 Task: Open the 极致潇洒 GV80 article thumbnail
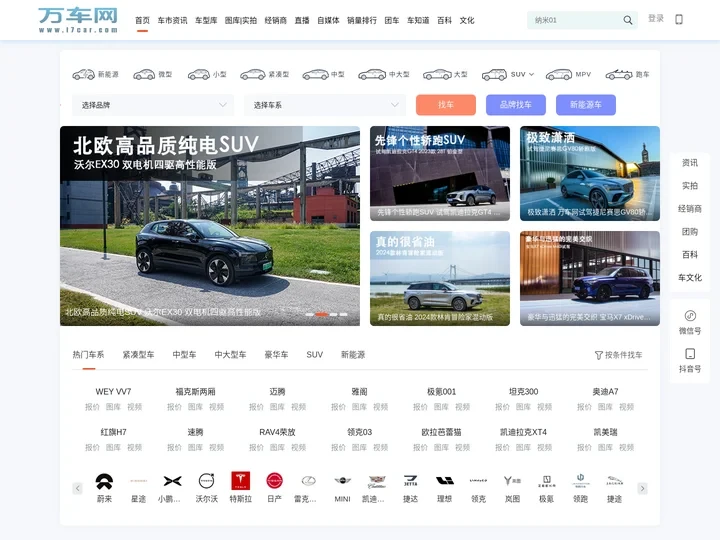[x=590, y=174]
